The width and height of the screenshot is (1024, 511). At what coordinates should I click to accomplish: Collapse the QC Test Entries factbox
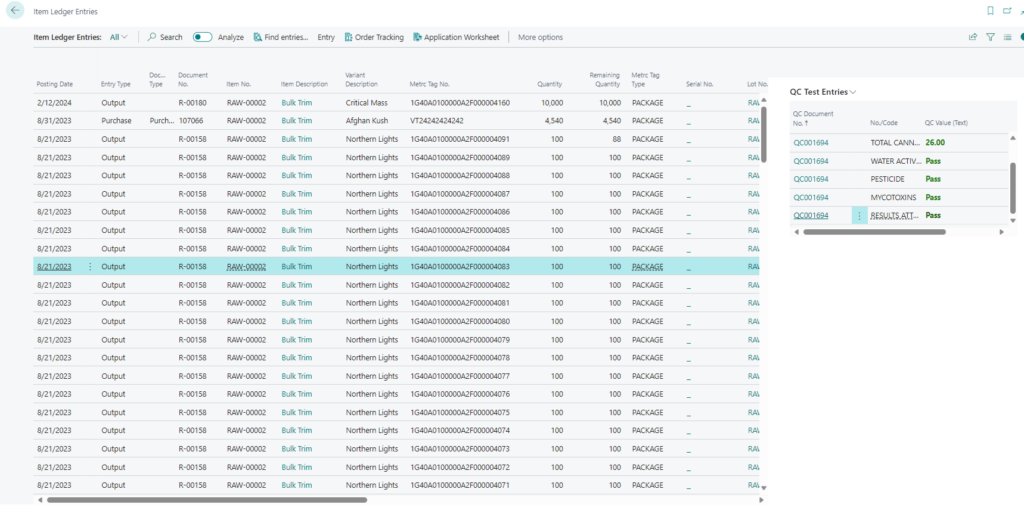(823, 92)
